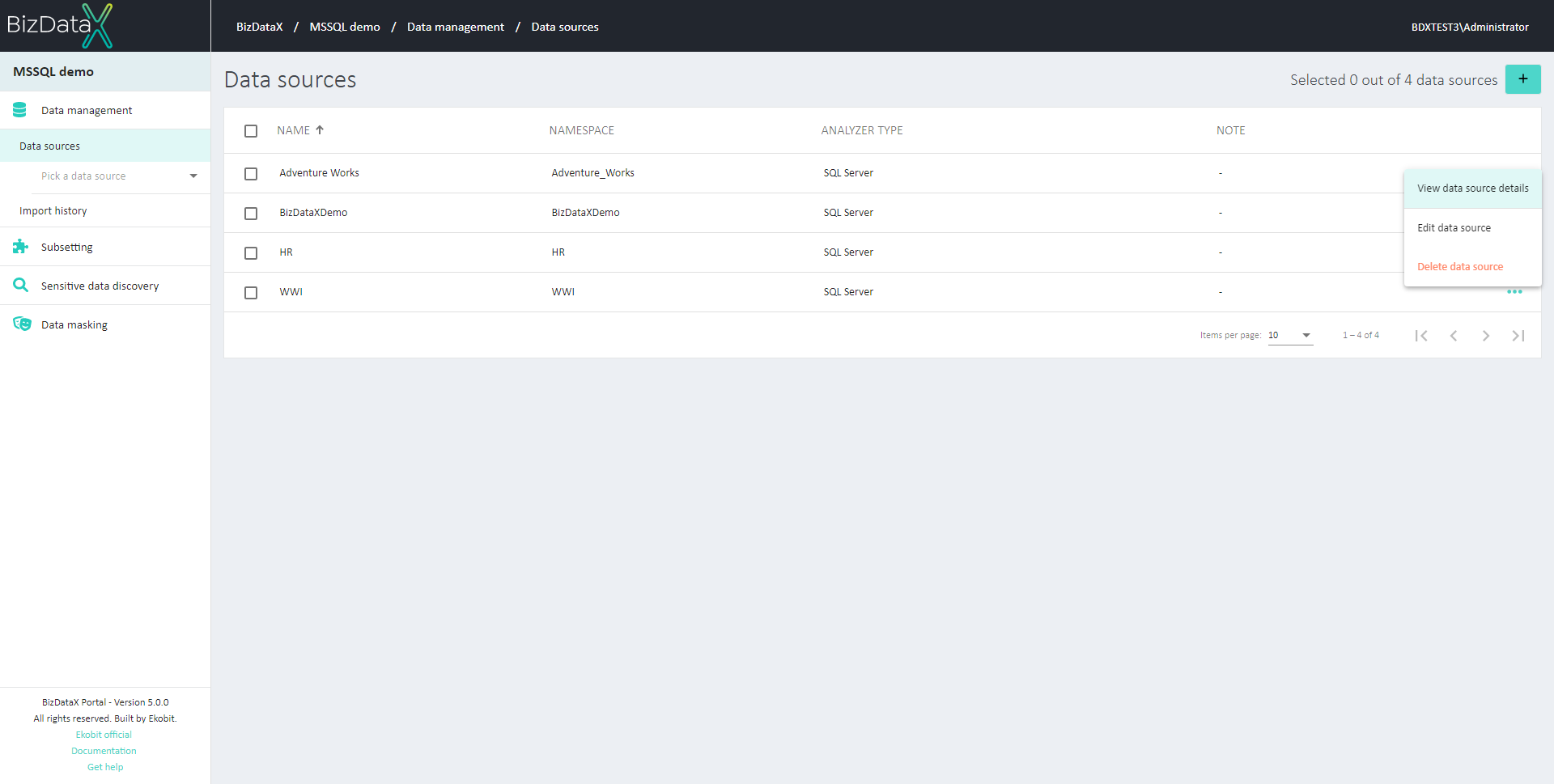This screenshot has width=1554, height=784.
Task: Click the Data masking masks icon
Action: (x=22, y=324)
